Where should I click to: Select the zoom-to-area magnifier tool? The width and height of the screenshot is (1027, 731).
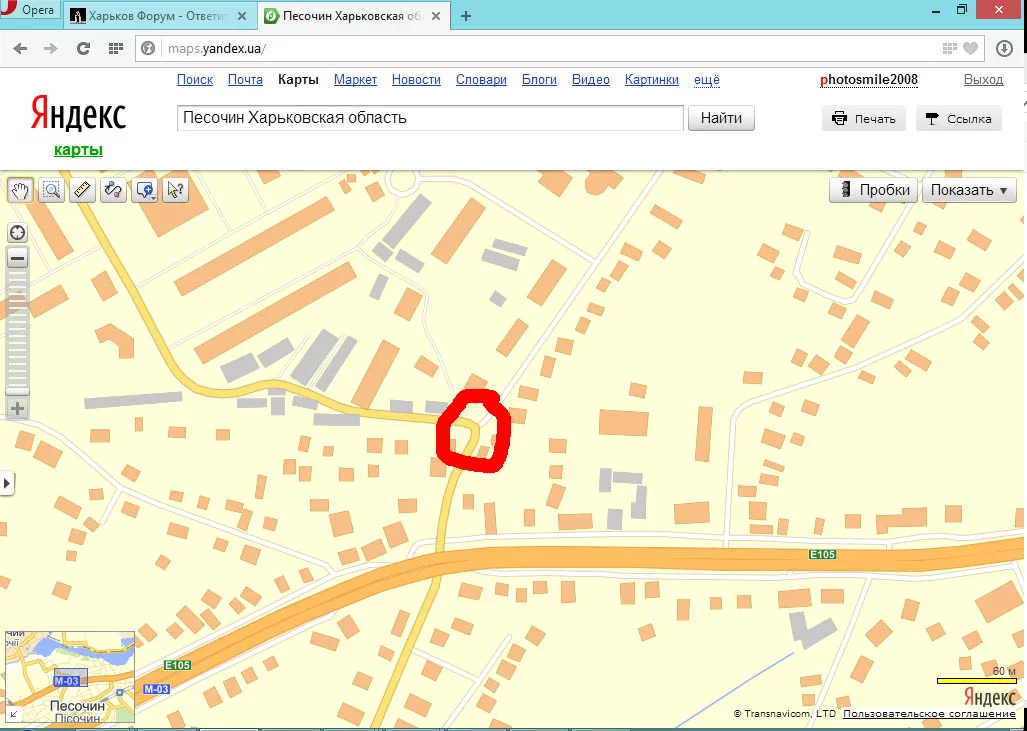(51, 190)
